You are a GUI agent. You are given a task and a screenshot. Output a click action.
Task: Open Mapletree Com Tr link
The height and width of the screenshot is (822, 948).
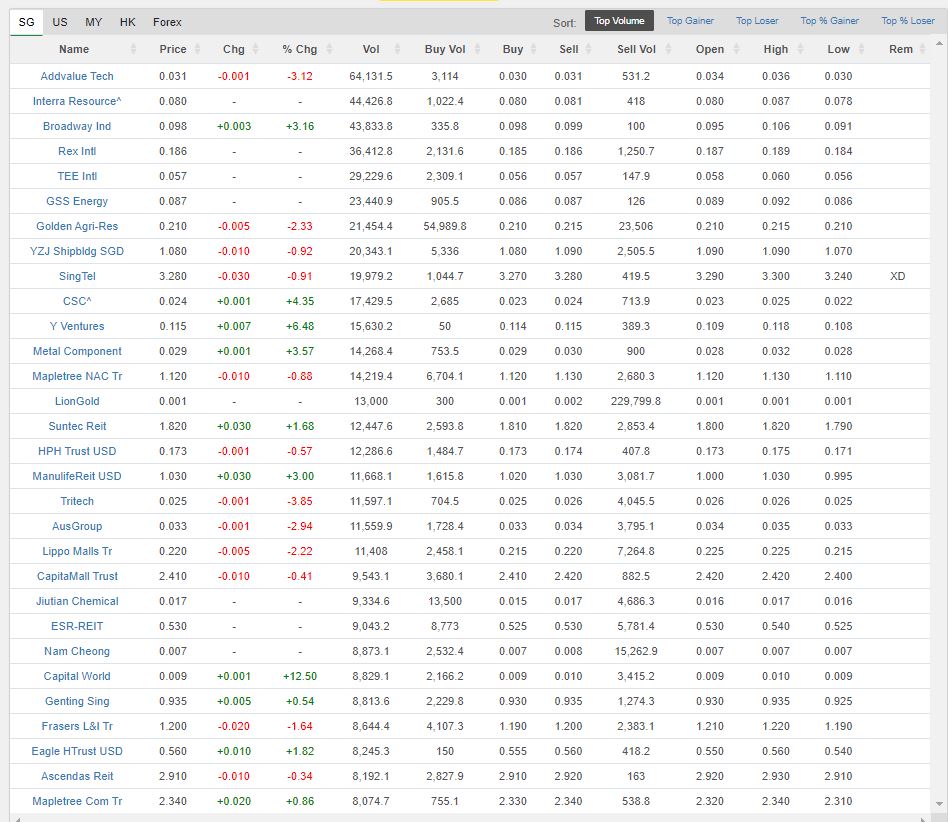tap(77, 801)
